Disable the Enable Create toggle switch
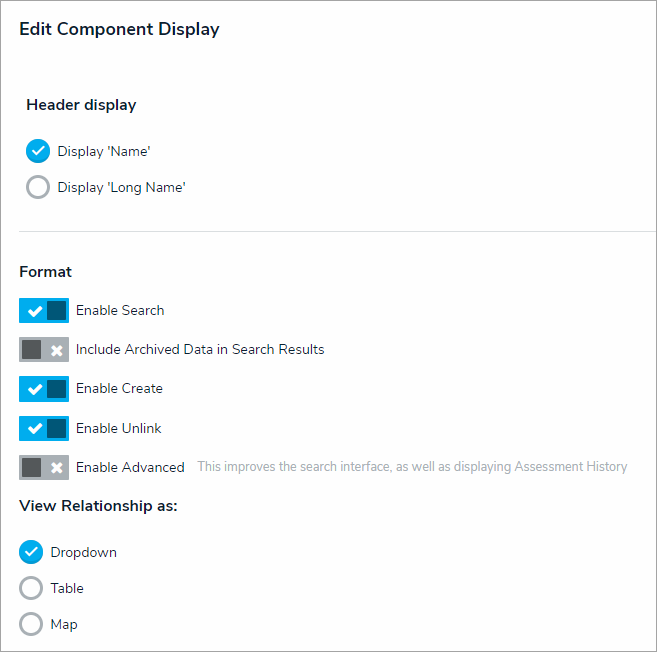The image size is (657, 652). (x=44, y=389)
